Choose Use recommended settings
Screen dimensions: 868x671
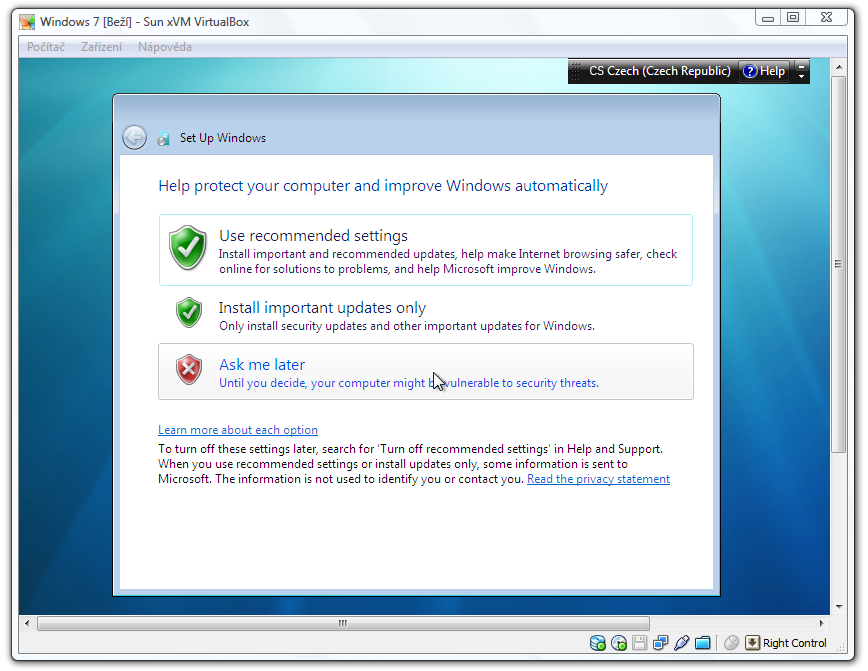[x=426, y=250]
